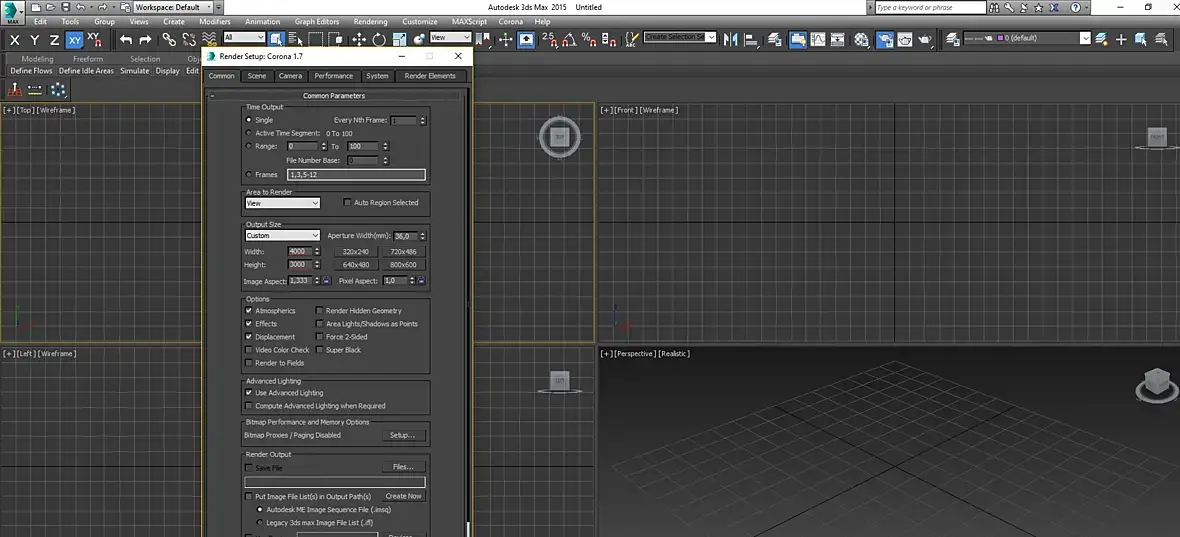Open the Curve Editor icon
The width and height of the screenshot is (1180, 537).
pos(817,40)
